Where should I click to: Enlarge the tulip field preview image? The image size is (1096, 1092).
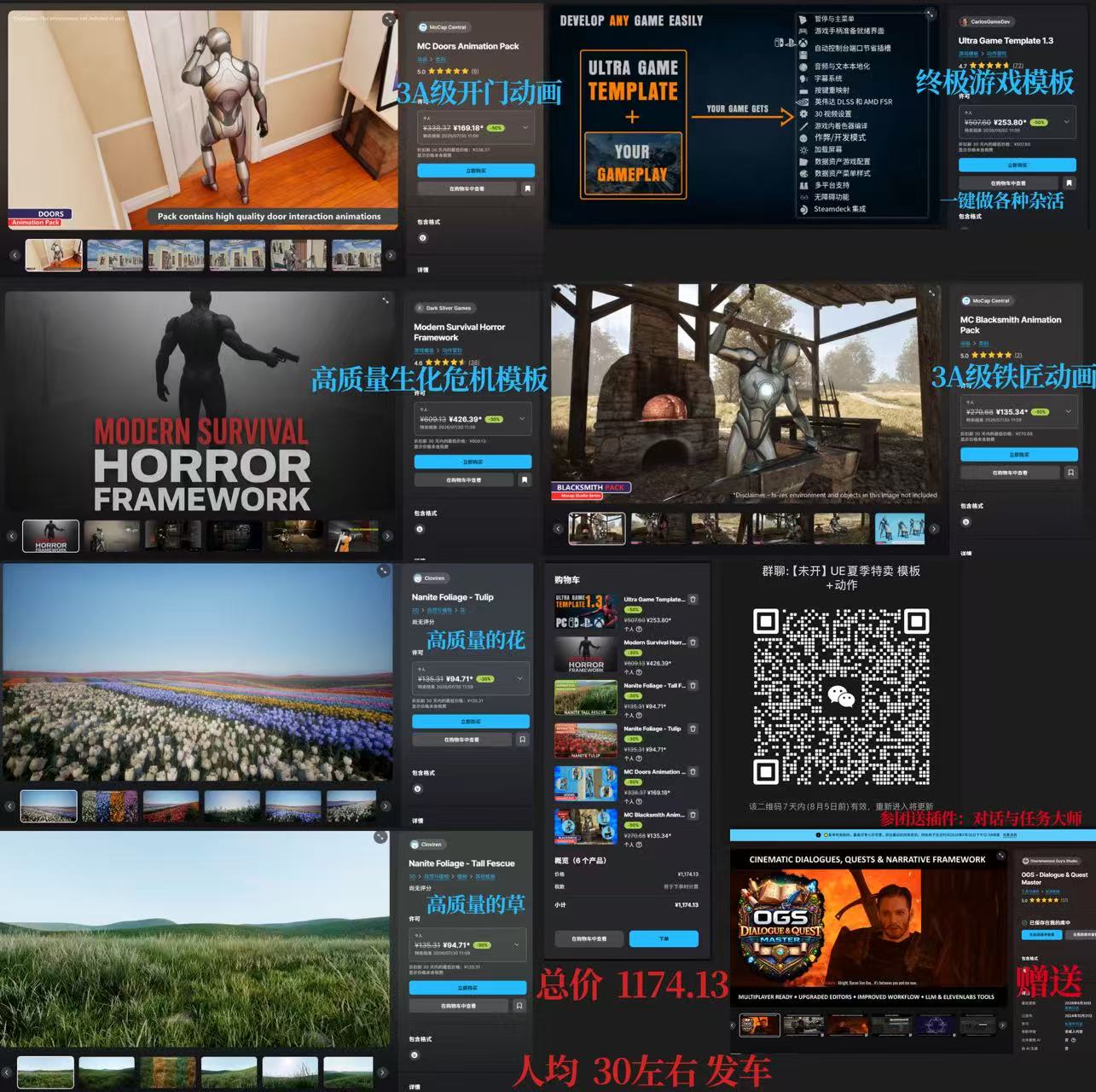(x=384, y=571)
